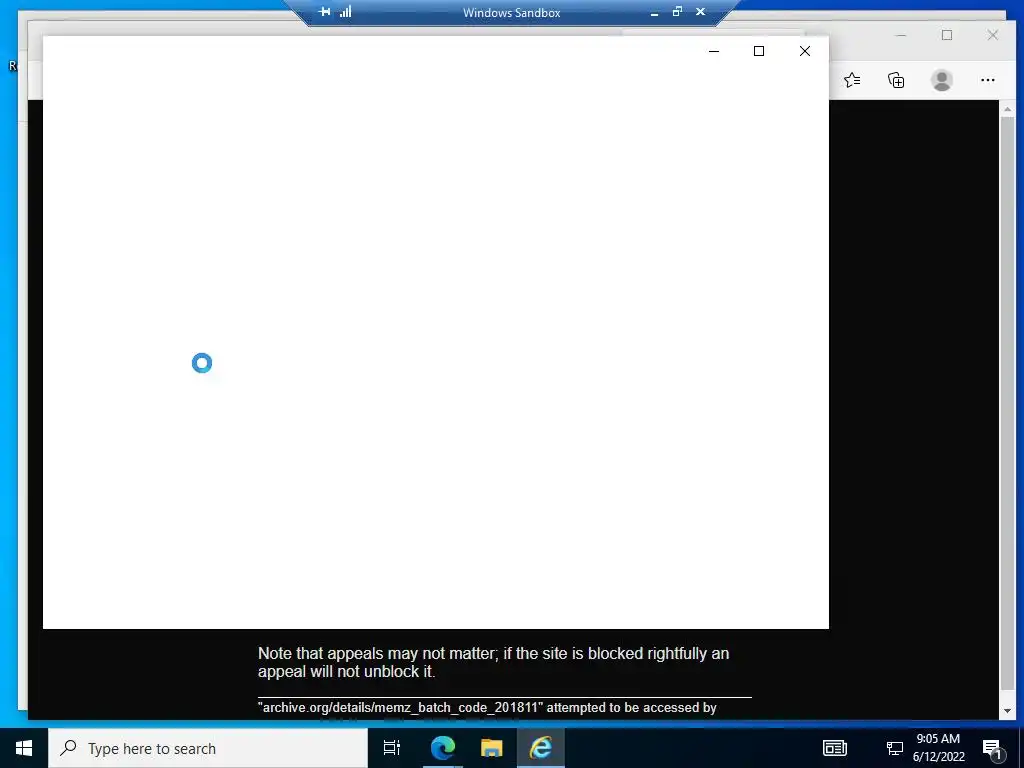The image size is (1024, 768).
Task: Minimize the Edge browser window
Action: click(901, 35)
